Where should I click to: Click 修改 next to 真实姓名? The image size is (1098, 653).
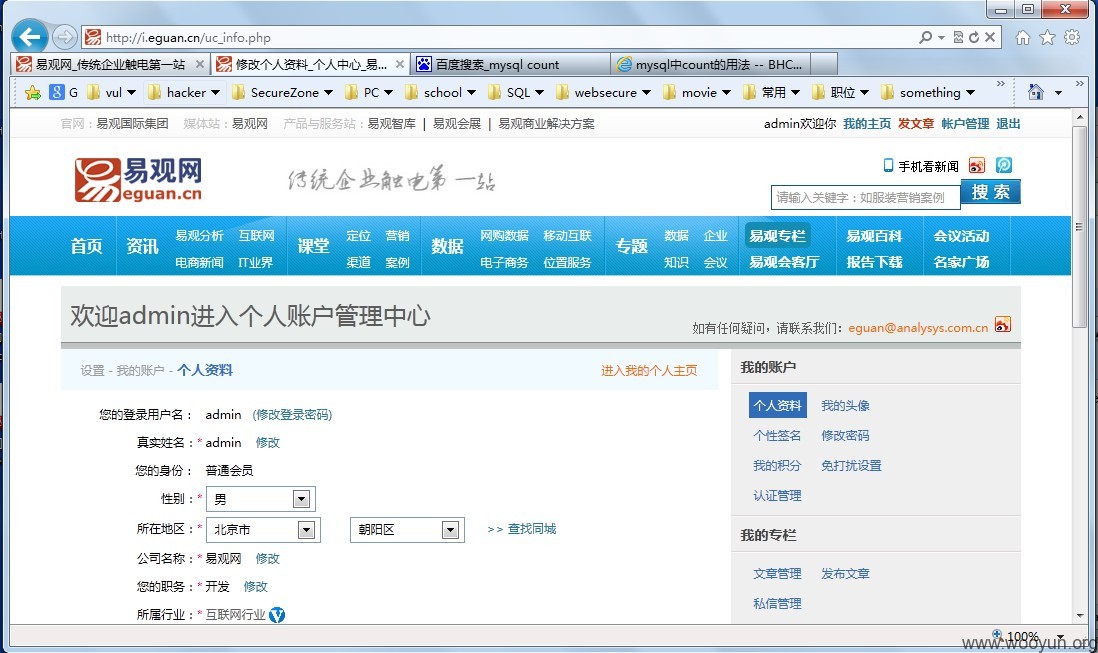click(267, 442)
